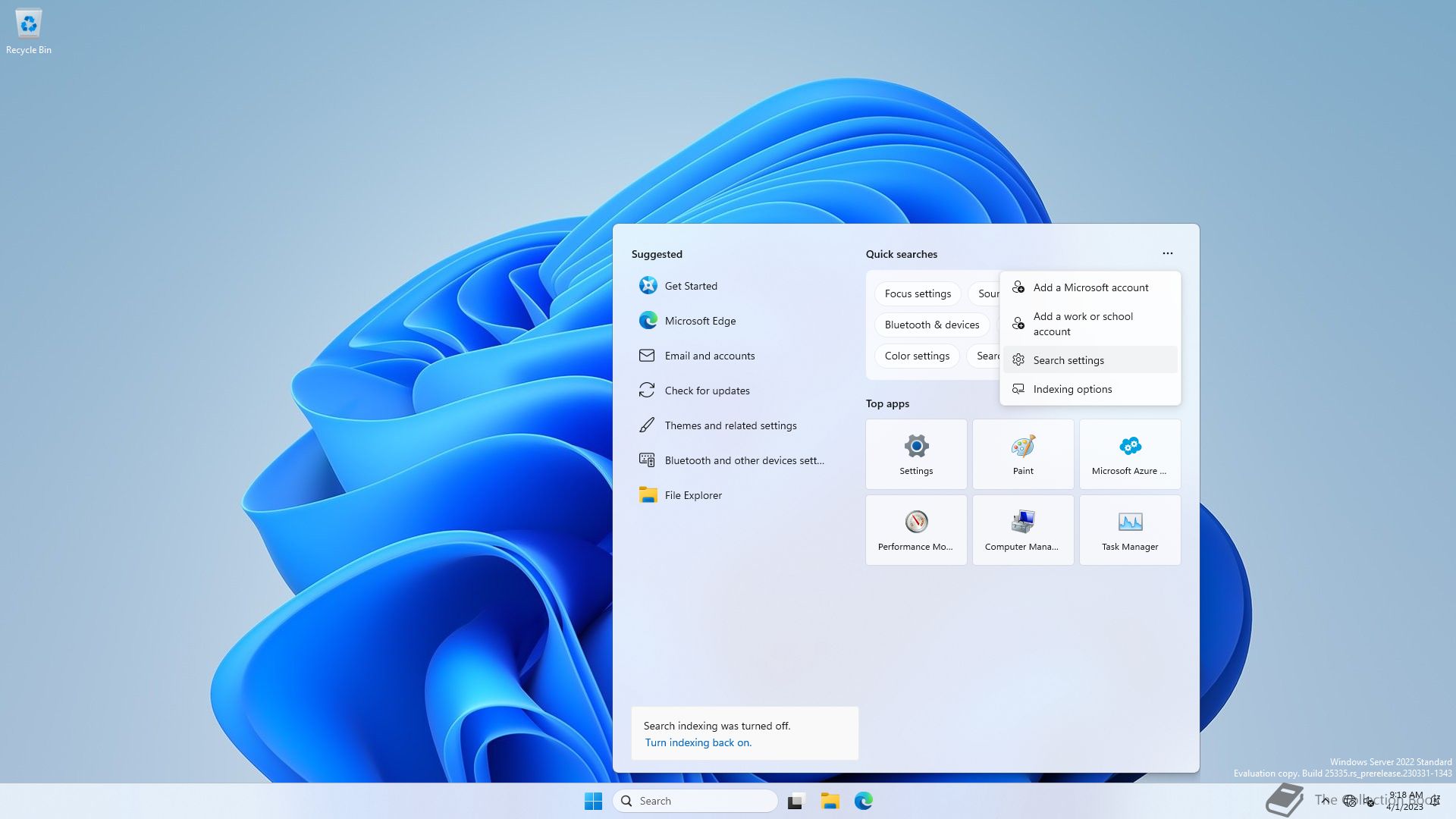Screen dimensions: 1456x819
Task: Open Search settings from menu
Action: pyautogui.click(x=1090, y=360)
